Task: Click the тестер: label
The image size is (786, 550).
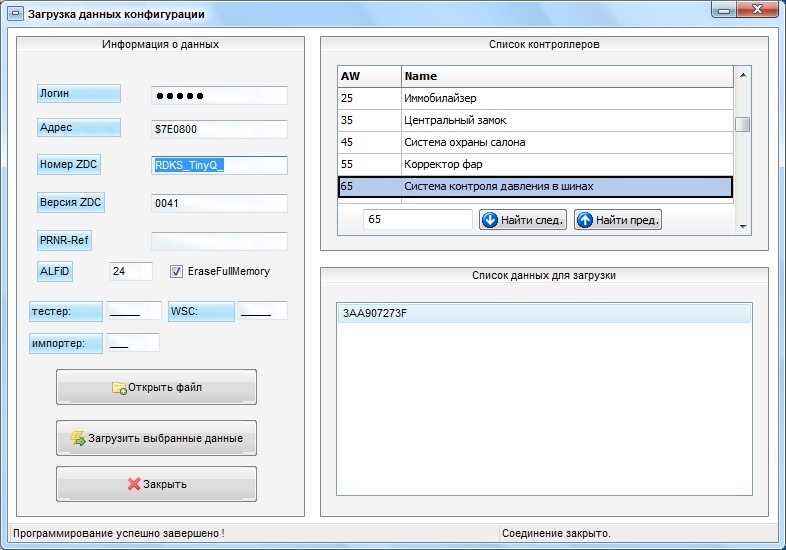Action: 66,311
